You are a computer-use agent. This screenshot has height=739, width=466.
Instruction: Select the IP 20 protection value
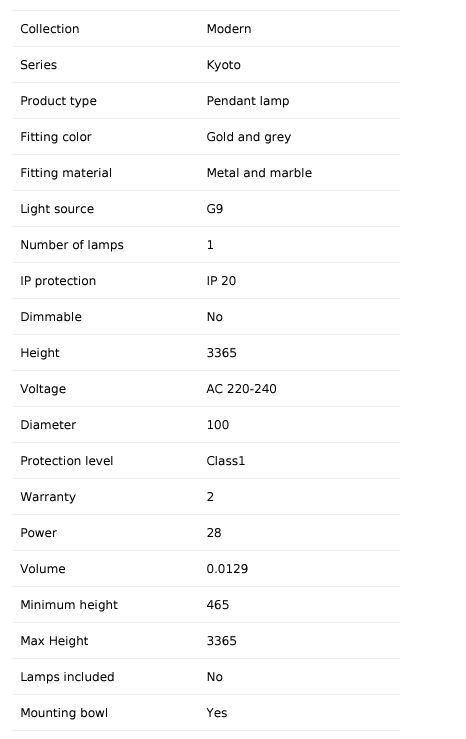(221, 281)
